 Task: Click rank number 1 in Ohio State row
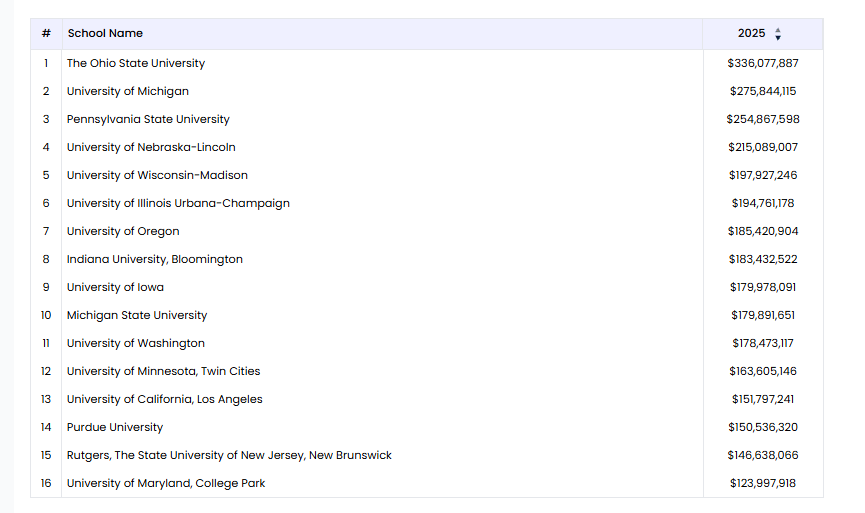coord(46,63)
